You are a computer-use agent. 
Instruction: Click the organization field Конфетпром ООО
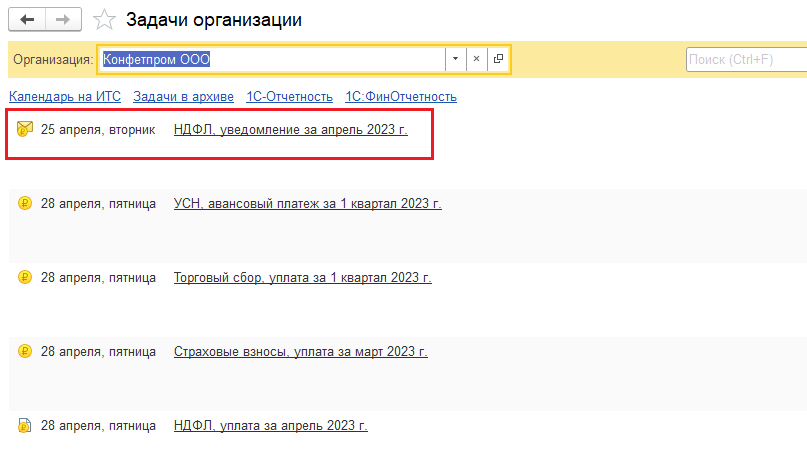pyautogui.click(x=273, y=59)
